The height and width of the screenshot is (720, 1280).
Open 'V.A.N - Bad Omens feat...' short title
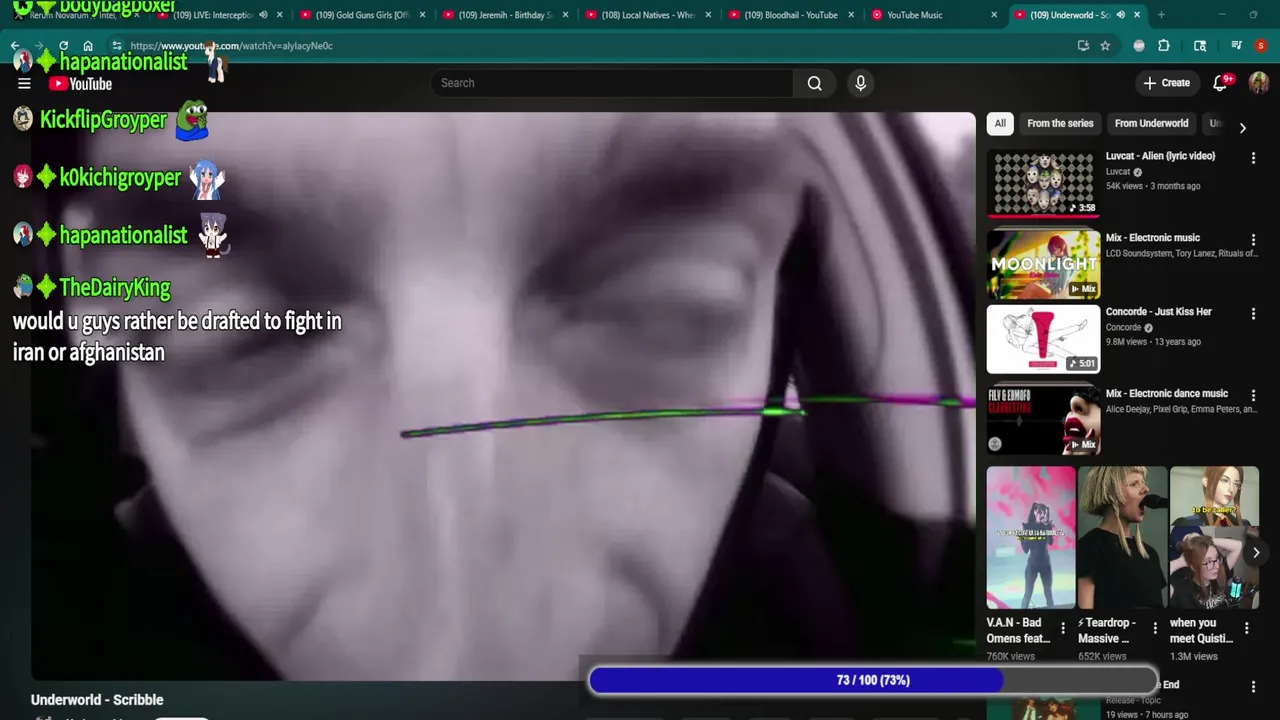click(x=1018, y=630)
